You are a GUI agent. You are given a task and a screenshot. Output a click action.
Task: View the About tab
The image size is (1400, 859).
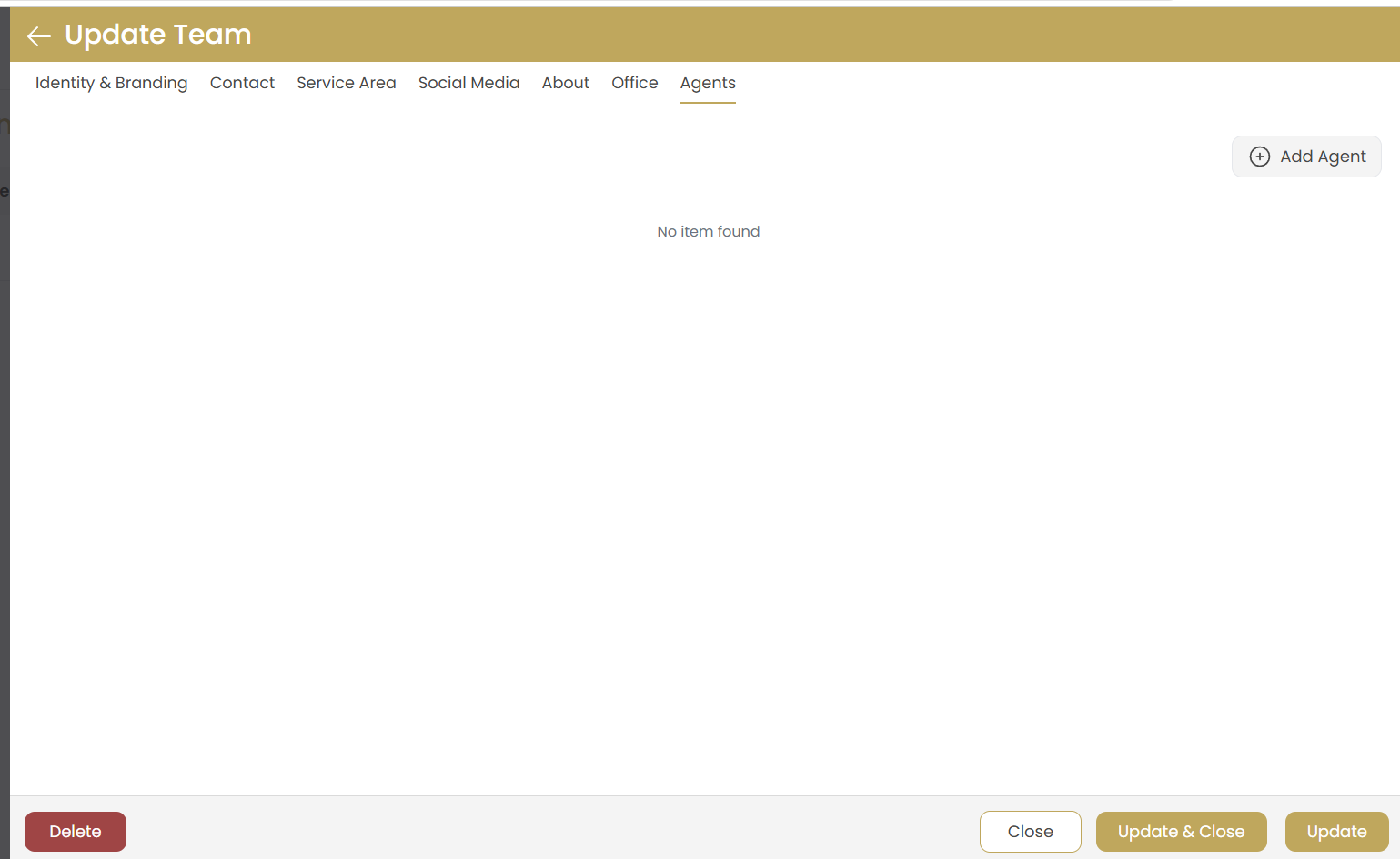[565, 83]
